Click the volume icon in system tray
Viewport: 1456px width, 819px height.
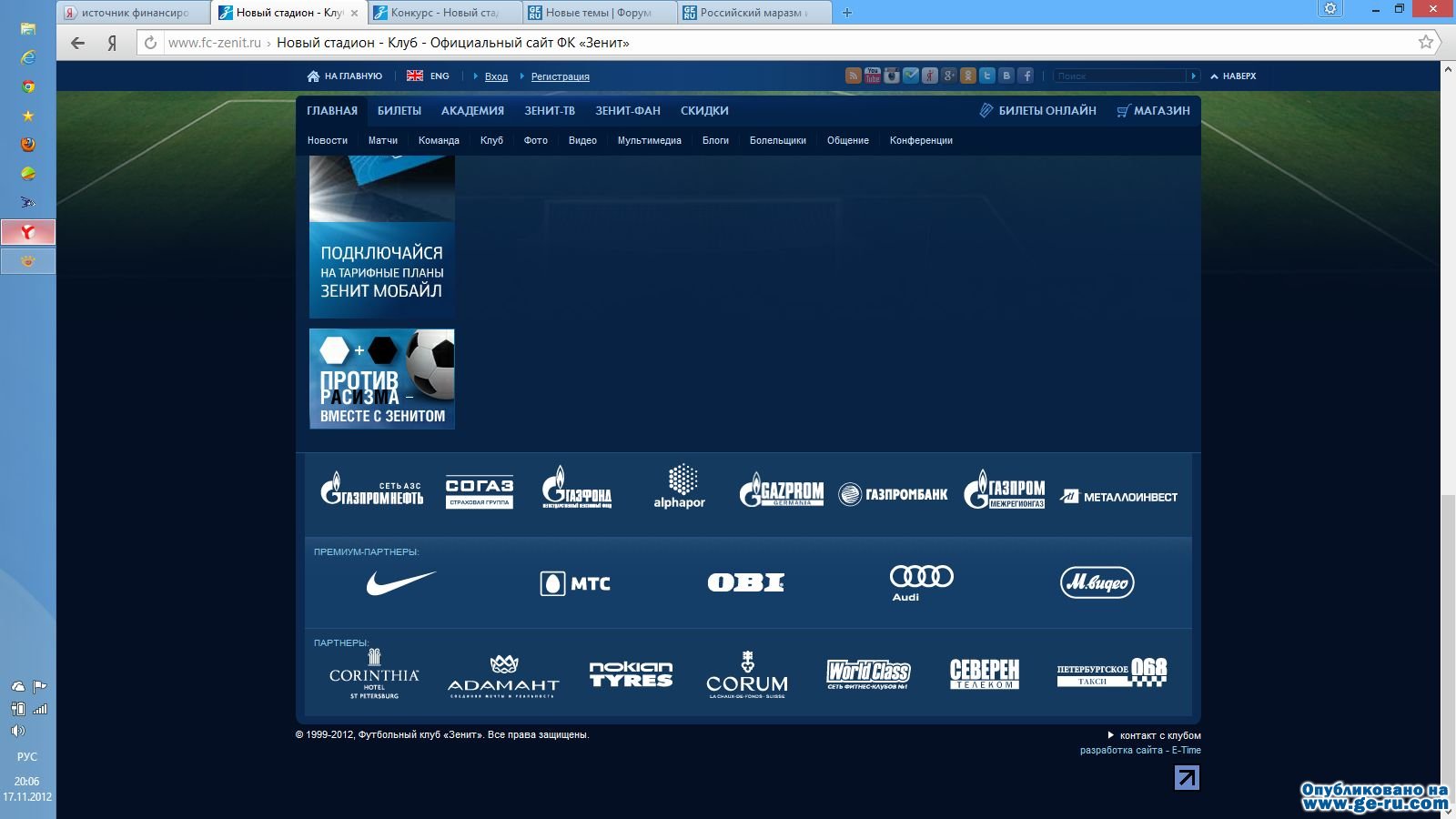coord(18,731)
